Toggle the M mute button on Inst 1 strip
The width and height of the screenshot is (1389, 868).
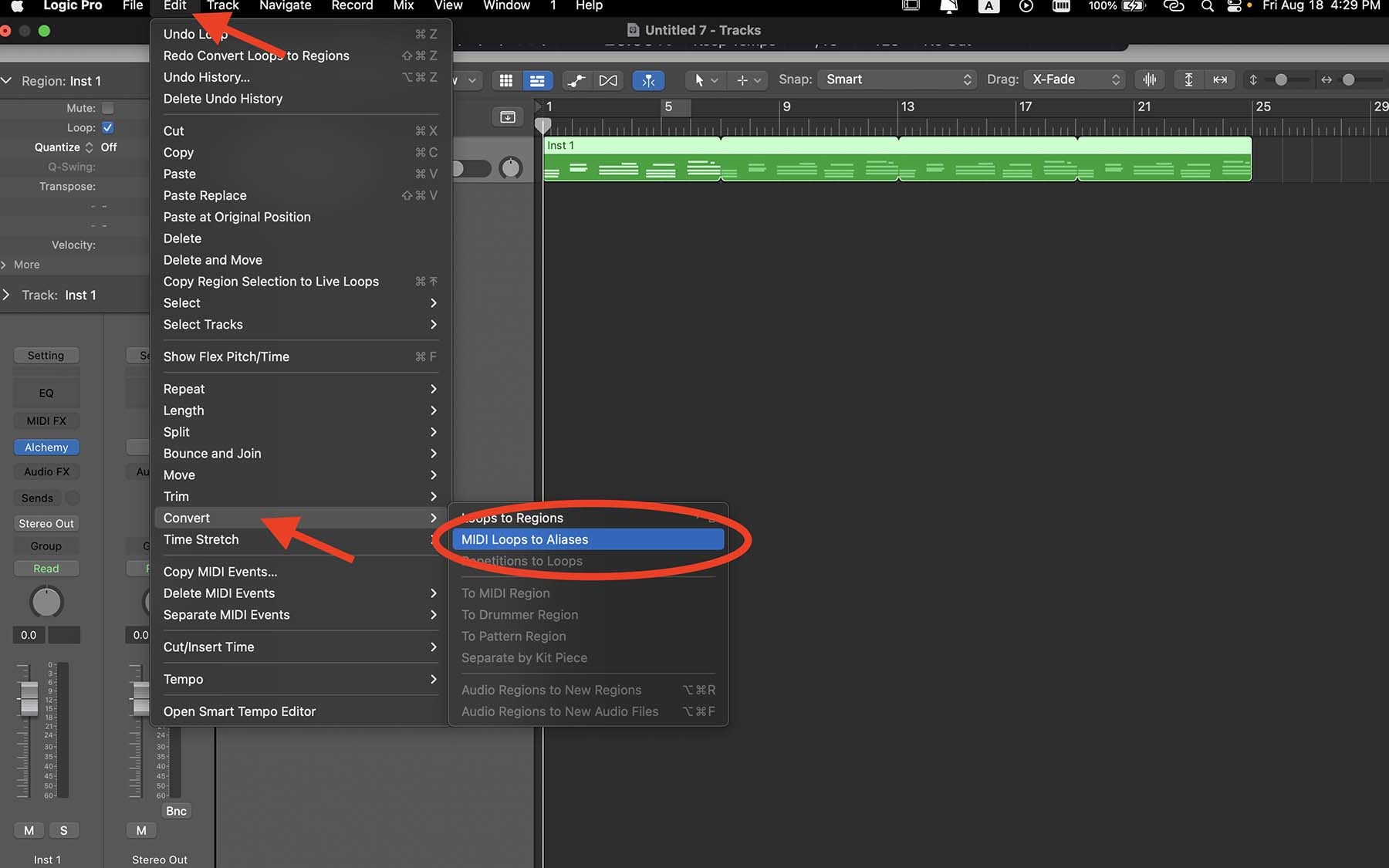29,830
